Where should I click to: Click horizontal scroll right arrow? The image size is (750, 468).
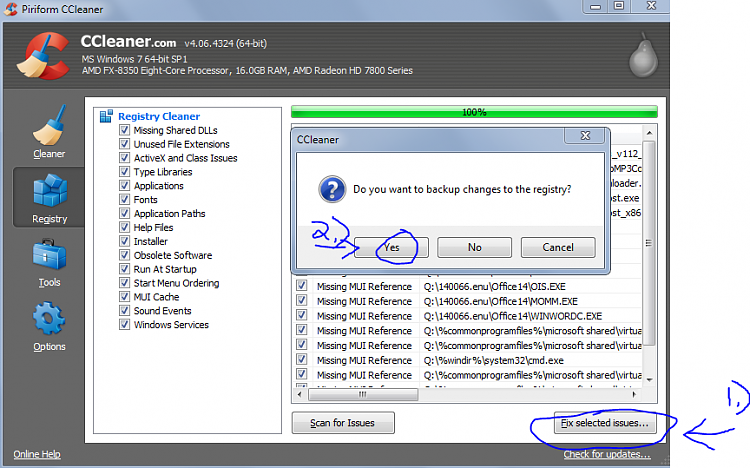click(635, 395)
